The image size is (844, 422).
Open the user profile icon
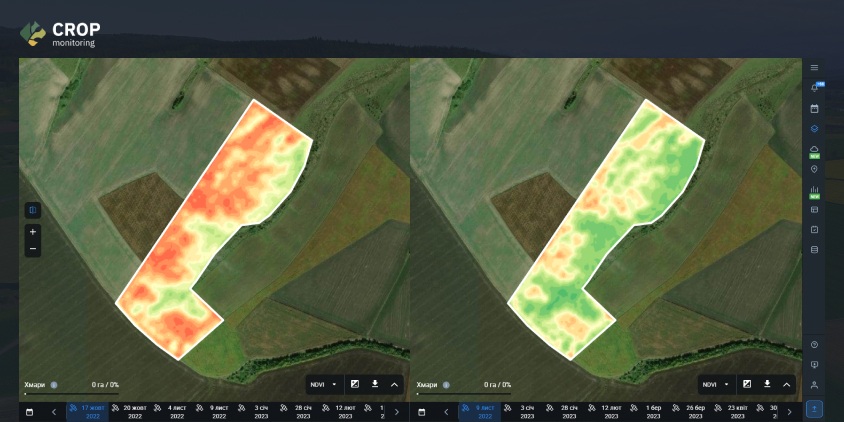[814, 385]
